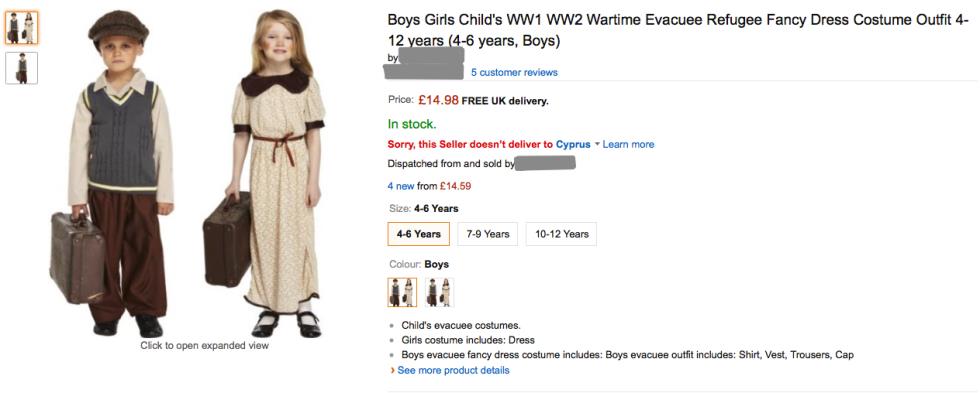The height and width of the screenshot is (393, 980).
Task: Click the small arrow next to Cyprus
Action: (x=597, y=144)
